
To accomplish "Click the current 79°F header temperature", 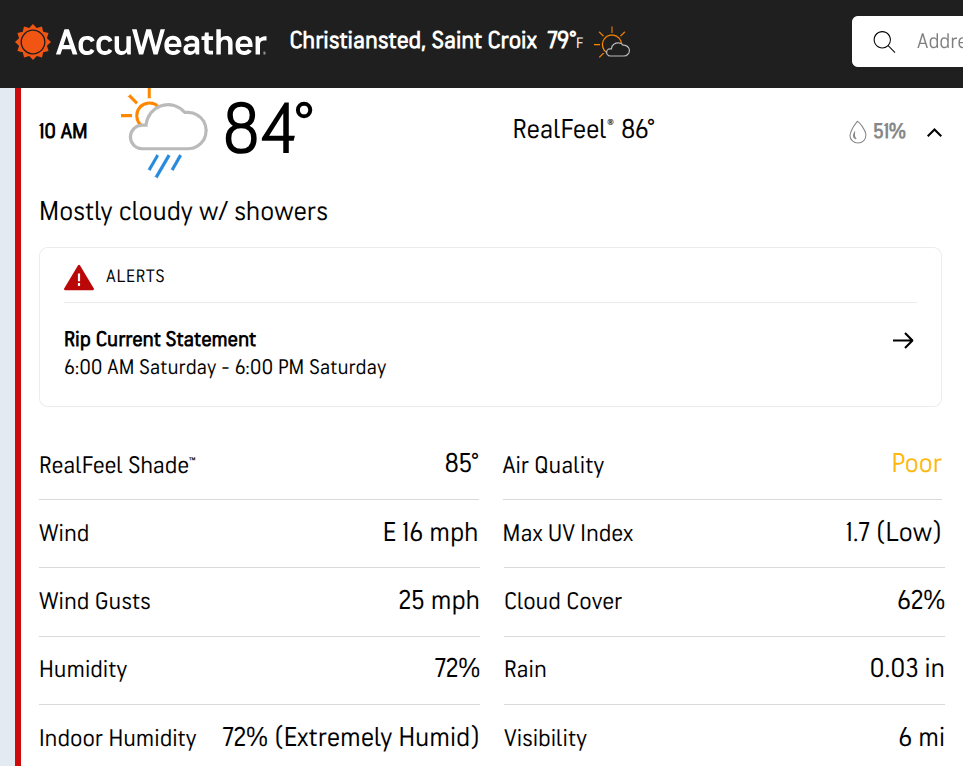I will pyautogui.click(x=564, y=41).
